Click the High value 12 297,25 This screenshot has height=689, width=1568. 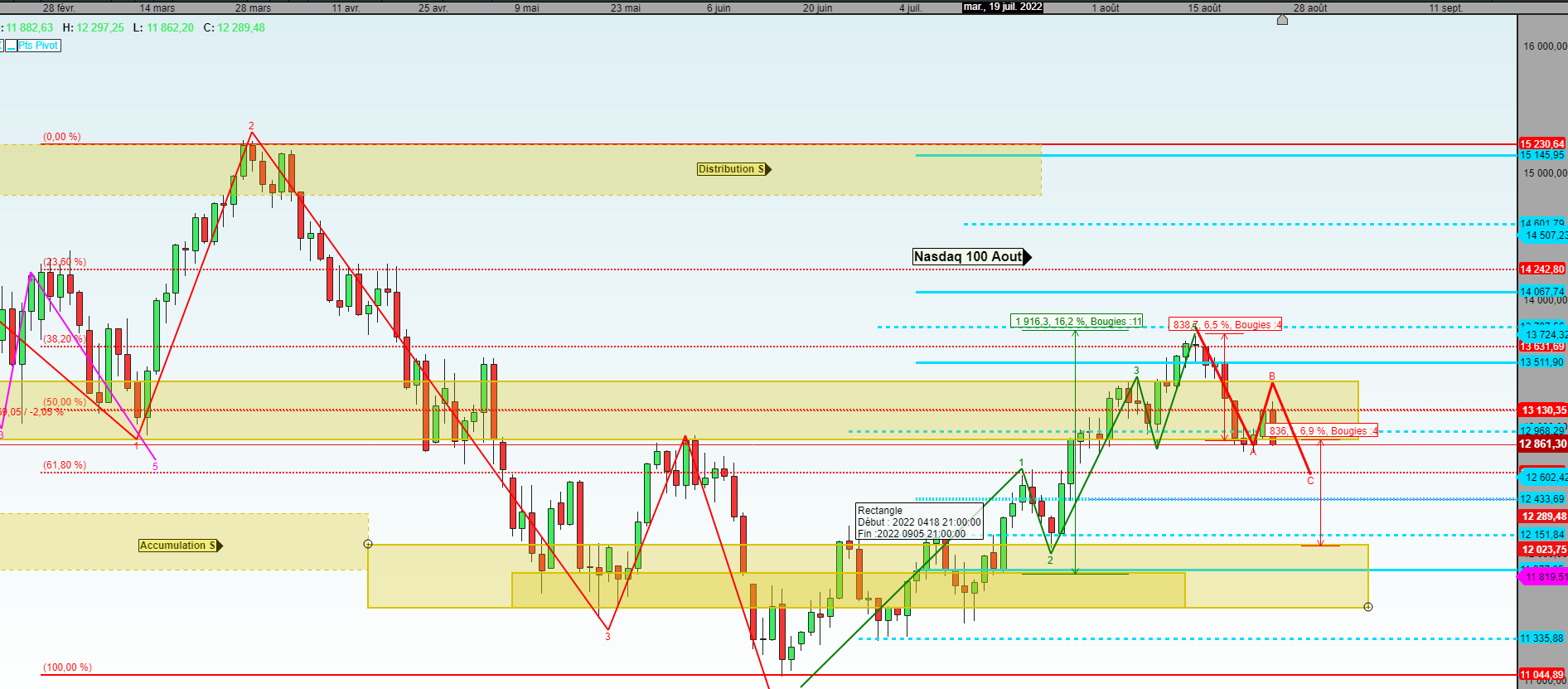(x=100, y=27)
